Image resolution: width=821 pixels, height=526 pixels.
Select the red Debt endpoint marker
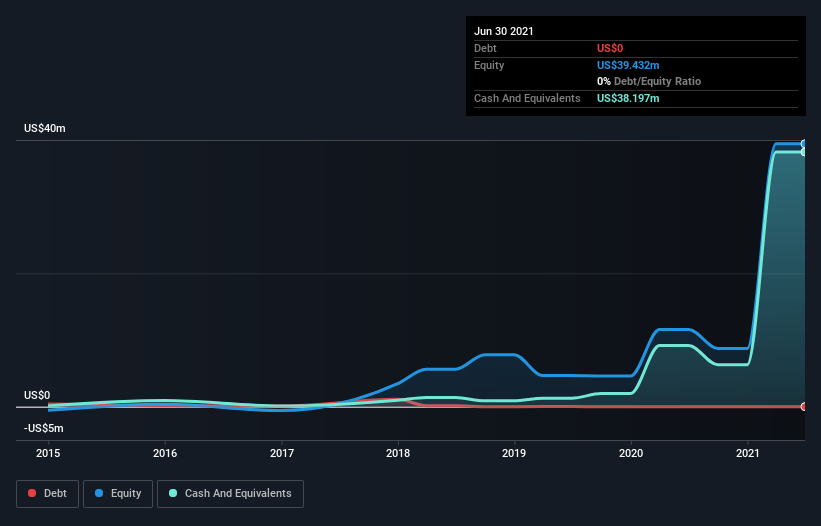[x=804, y=407]
